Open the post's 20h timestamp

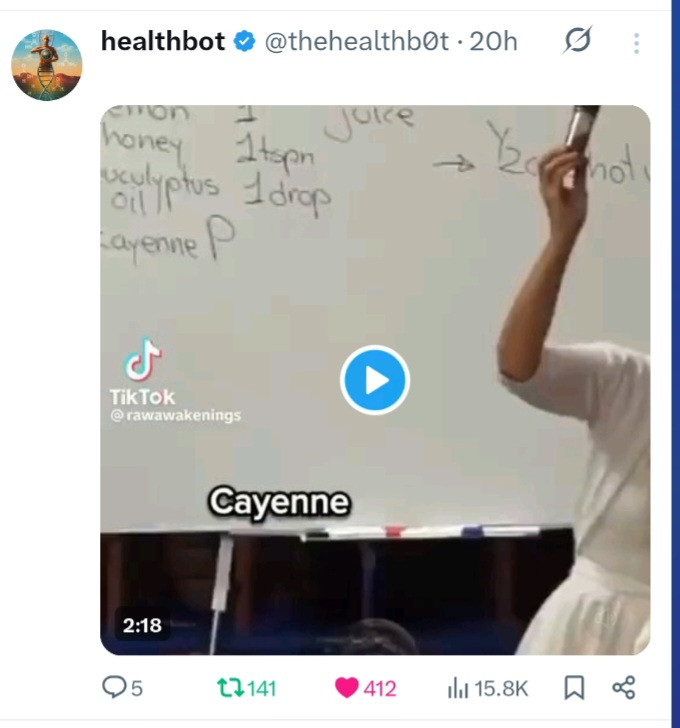click(x=493, y=41)
